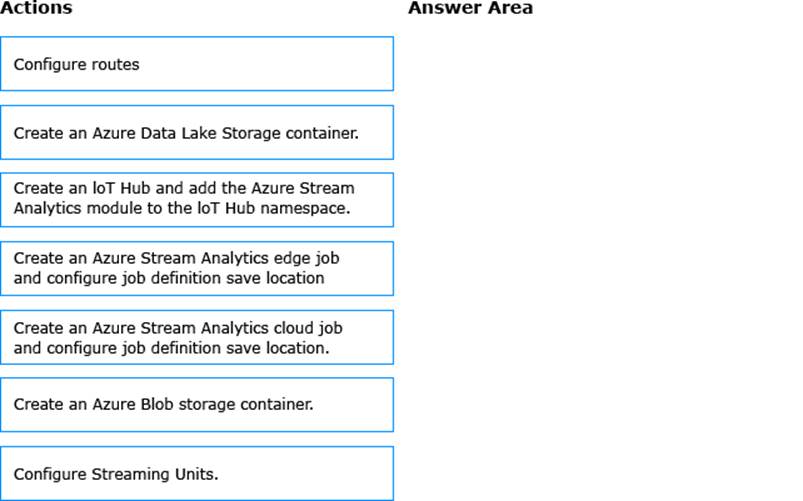Click the empty space below Answer Area heading

tap(600, 250)
